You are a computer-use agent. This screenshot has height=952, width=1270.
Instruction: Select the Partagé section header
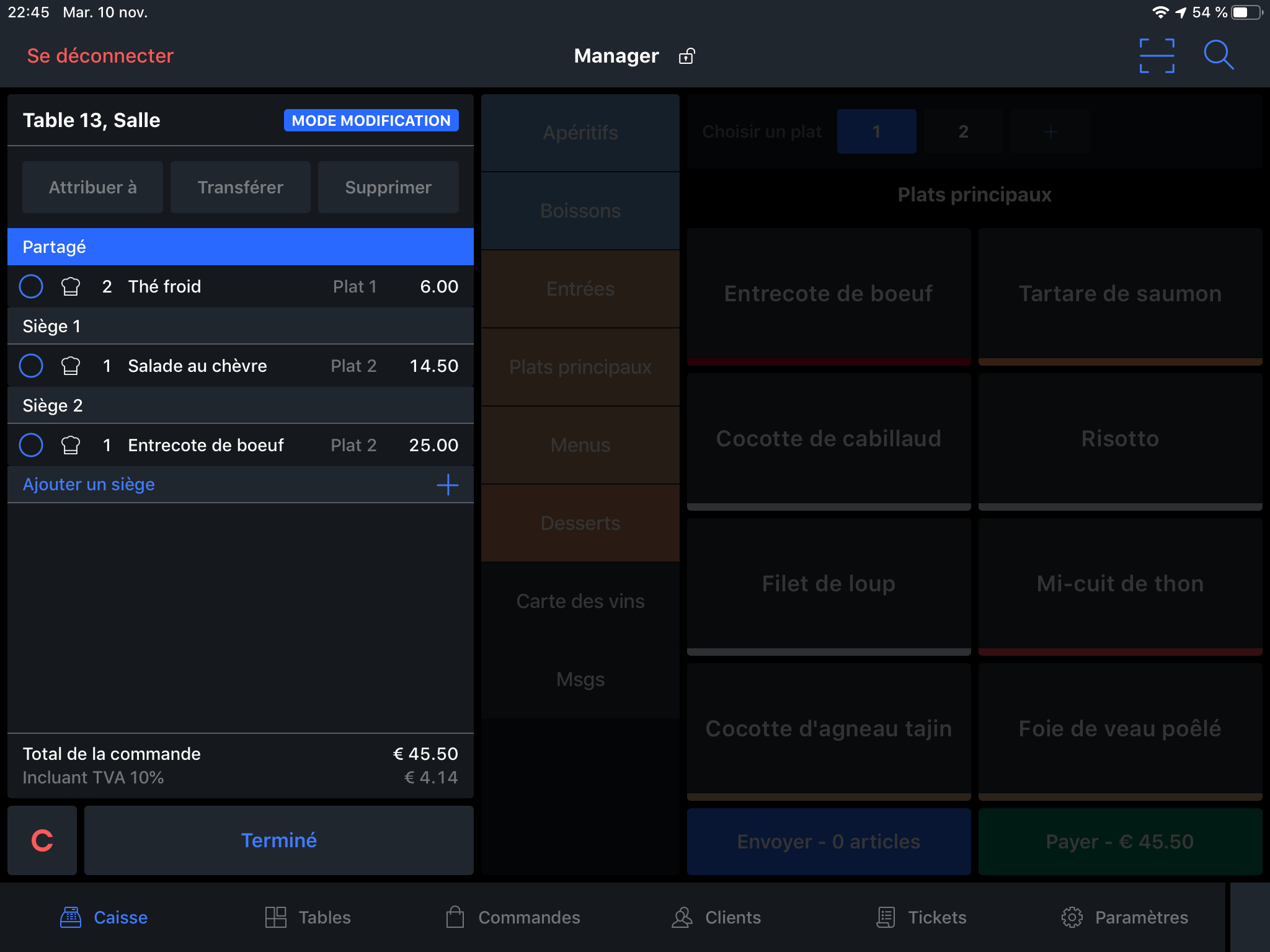click(x=241, y=247)
